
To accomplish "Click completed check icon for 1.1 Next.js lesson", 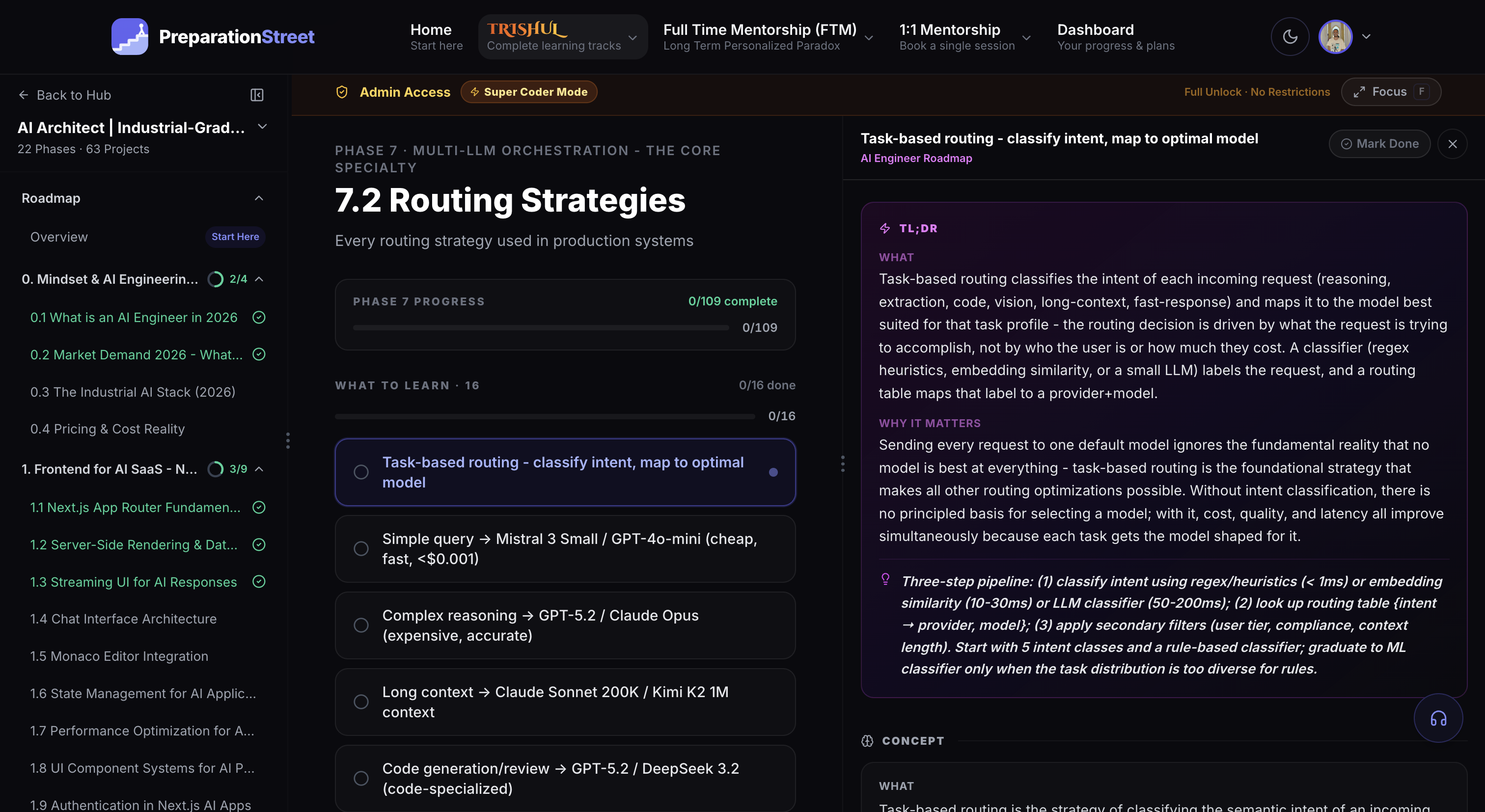I will click(x=259, y=508).
